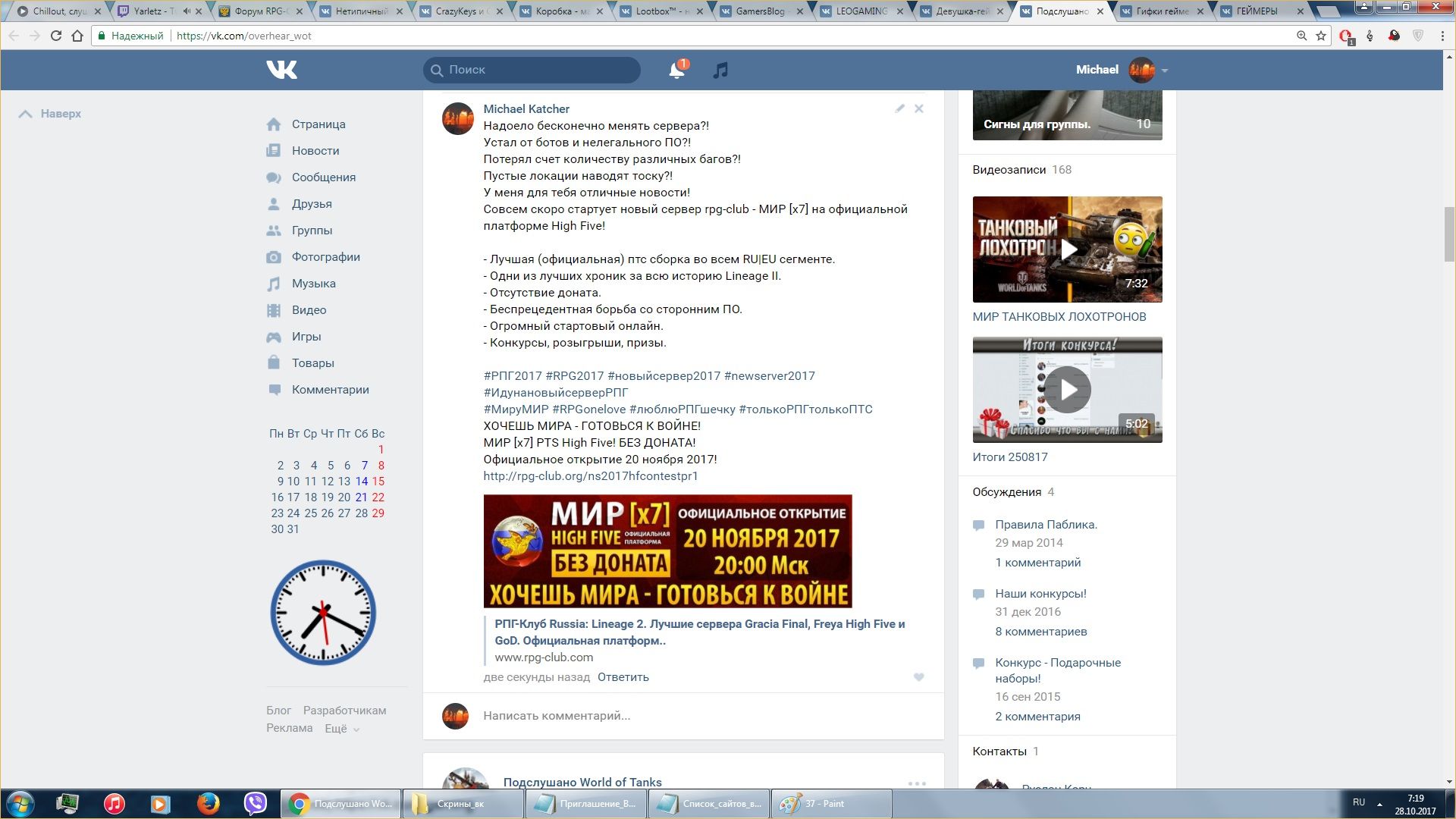Screen dimensions: 1456x819
Task: Switch to the ГЕЙМЕРЫ tab
Action: click(x=1263, y=11)
